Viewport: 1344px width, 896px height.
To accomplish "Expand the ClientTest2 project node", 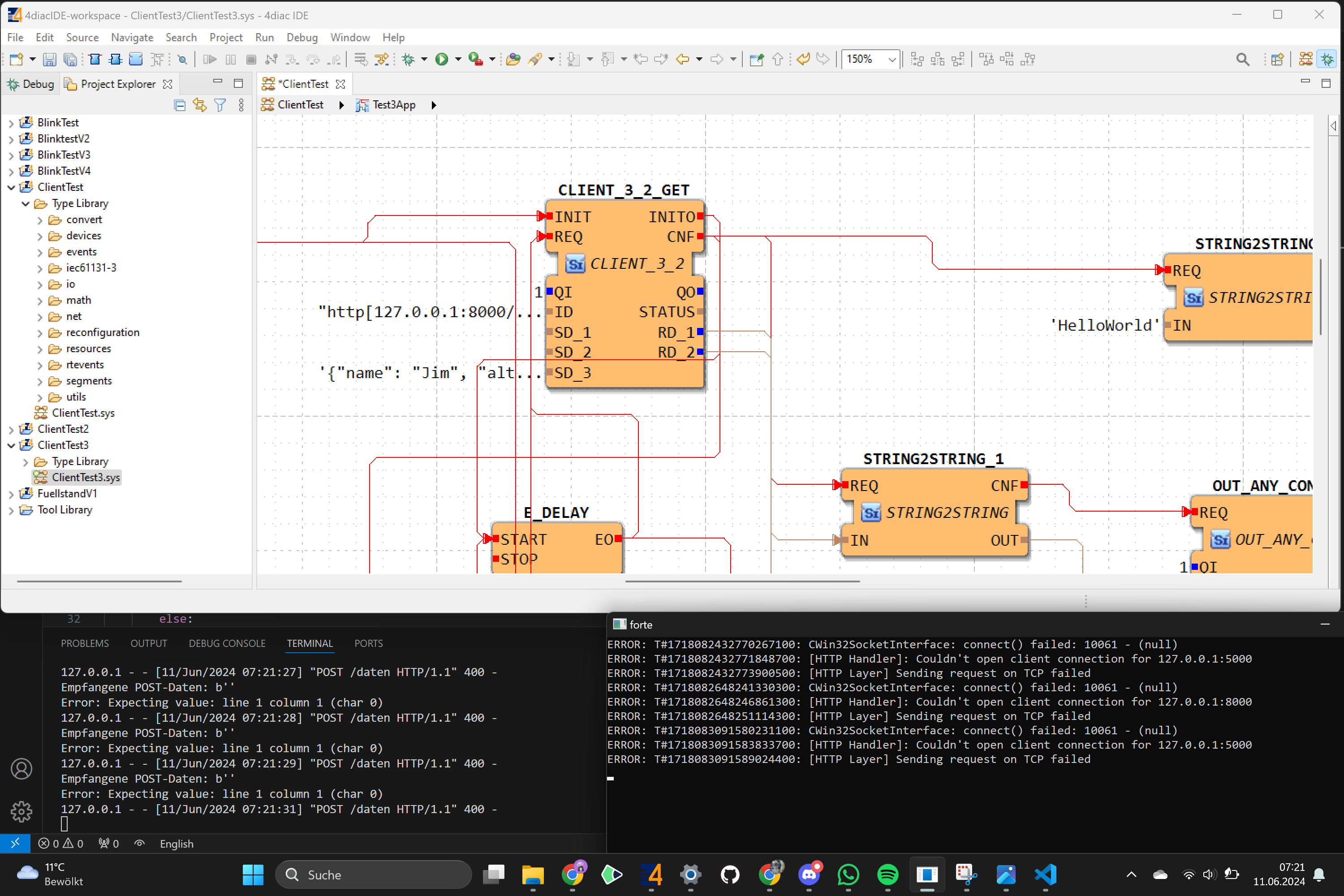I will click(11, 429).
